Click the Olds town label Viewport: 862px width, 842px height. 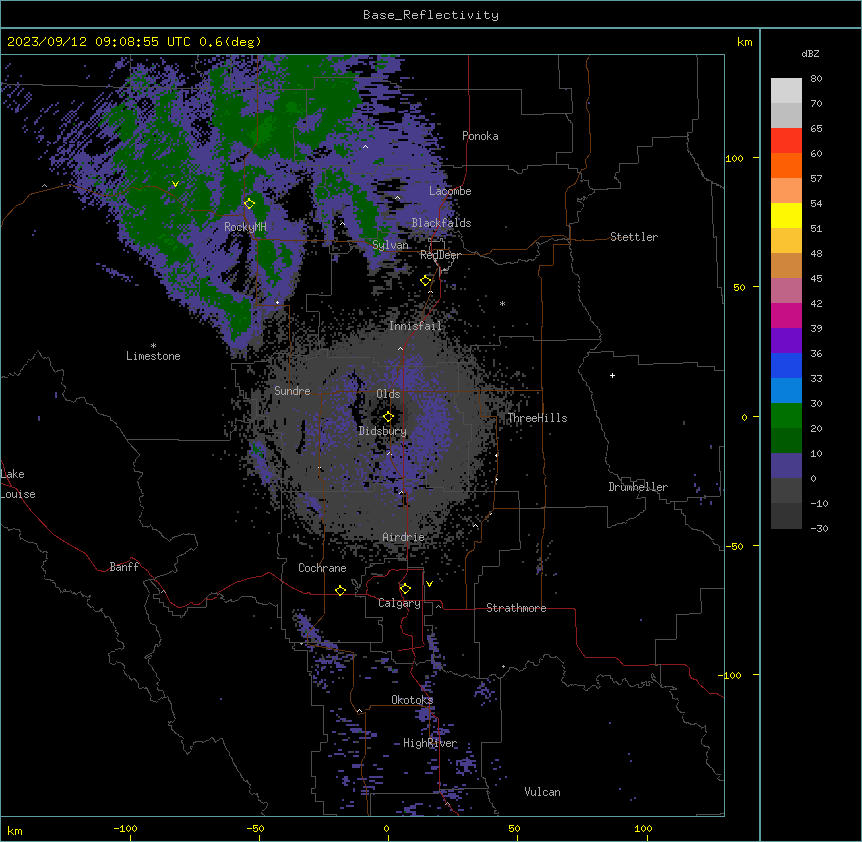pyautogui.click(x=388, y=394)
